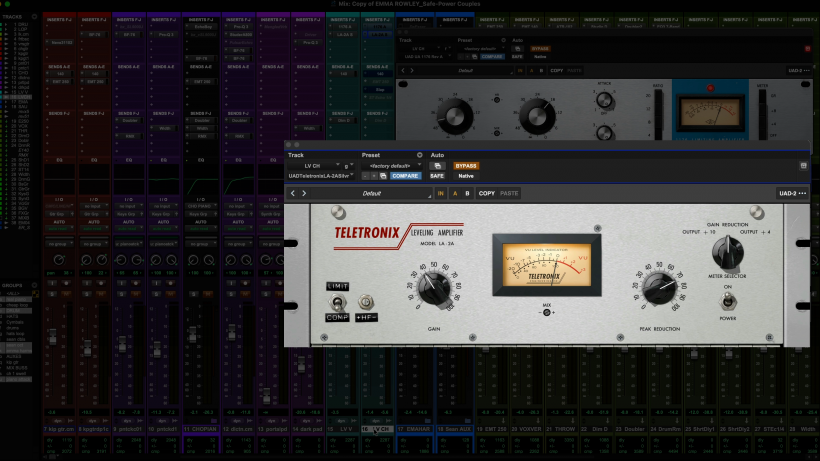The width and height of the screenshot is (820, 461).
Task: Click the Meter Selector knob on LA-2A
Action: pyautogui.click(x=727, y=252)
